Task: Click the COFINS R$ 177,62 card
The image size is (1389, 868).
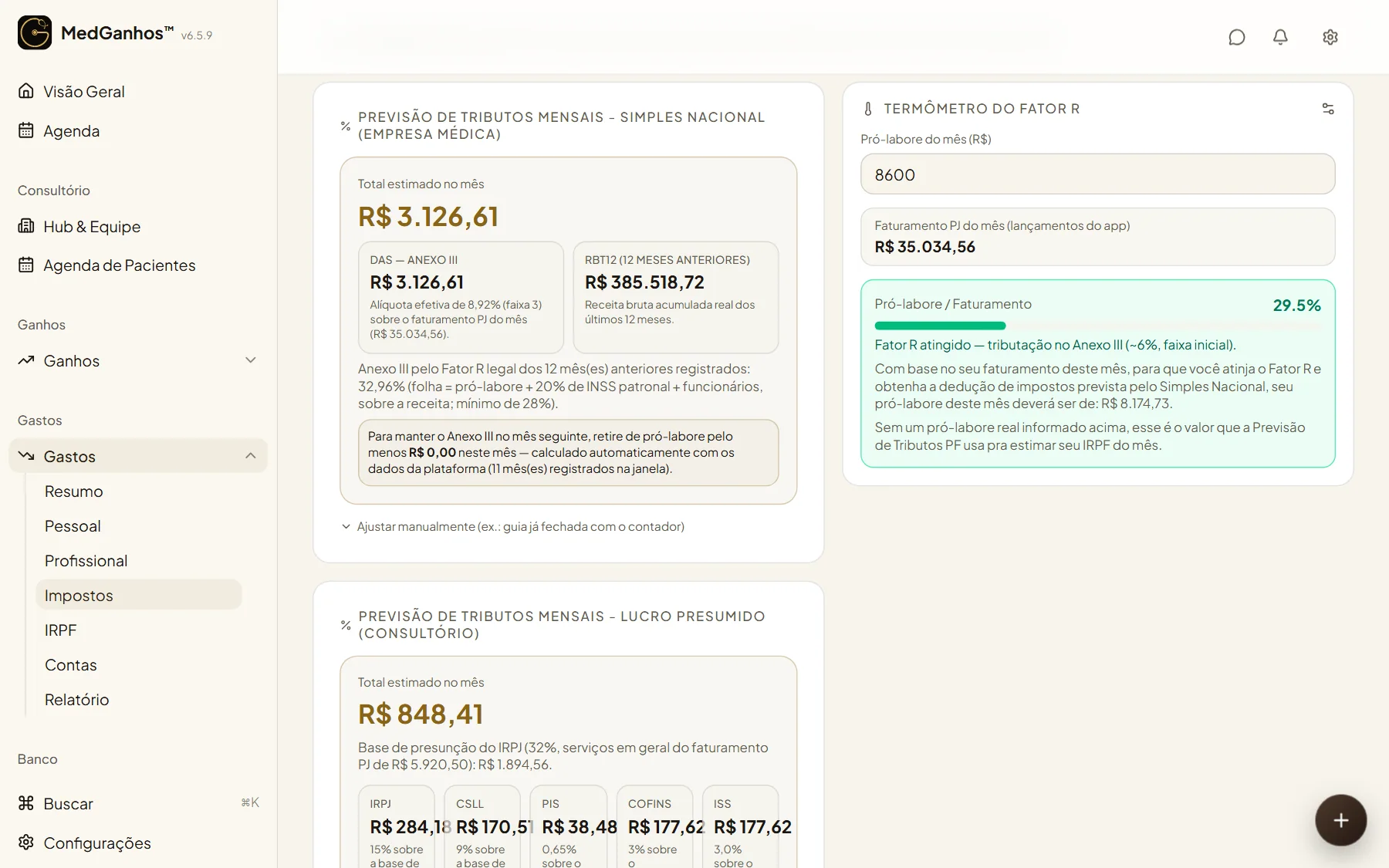Action: [654, 827]
